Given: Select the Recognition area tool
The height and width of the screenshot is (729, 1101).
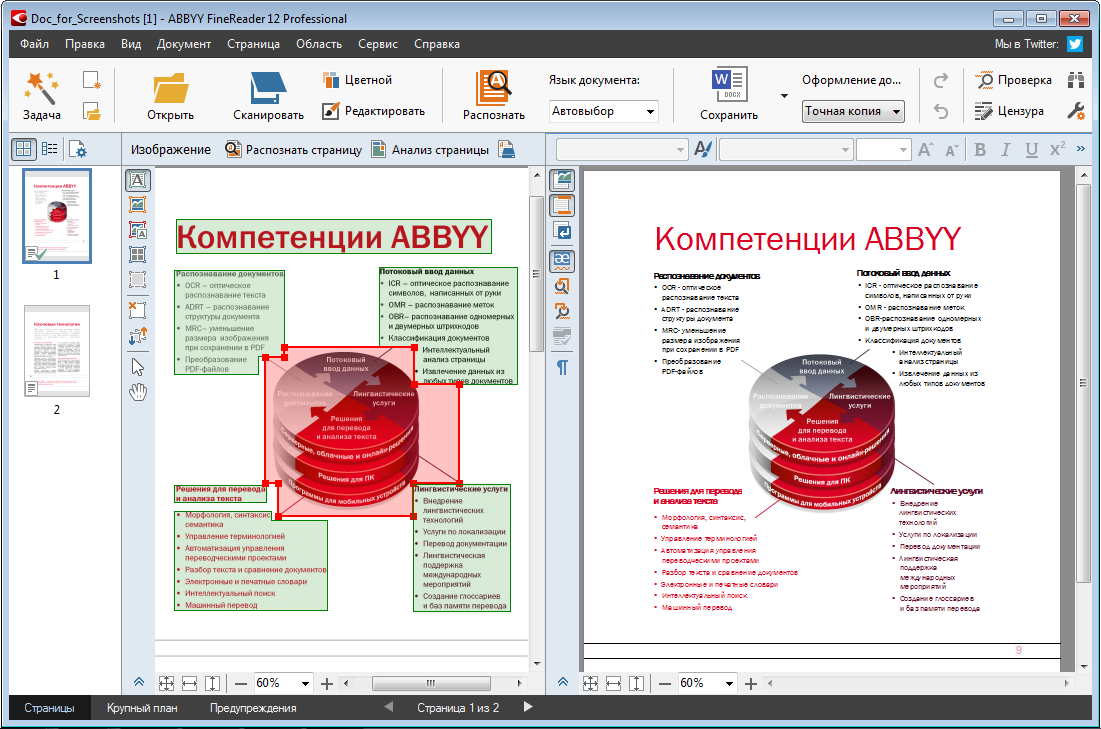Looking at the screenshot, I should [x=138, y=280].
